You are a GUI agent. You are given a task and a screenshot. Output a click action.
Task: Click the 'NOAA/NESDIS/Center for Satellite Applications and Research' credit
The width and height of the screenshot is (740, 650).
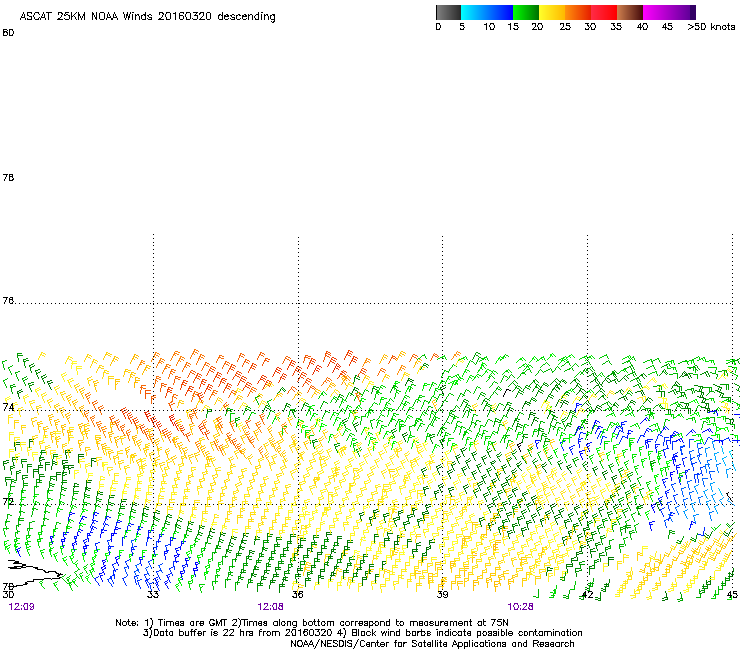[x=432, y=644]
